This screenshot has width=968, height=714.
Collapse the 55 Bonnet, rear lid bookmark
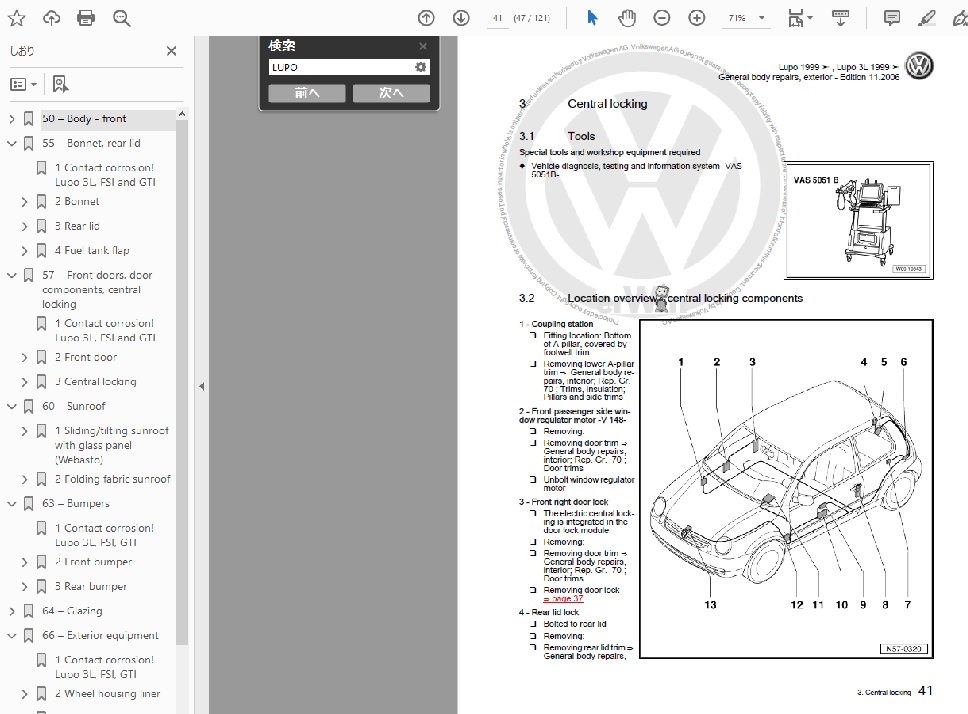(11, 143)
